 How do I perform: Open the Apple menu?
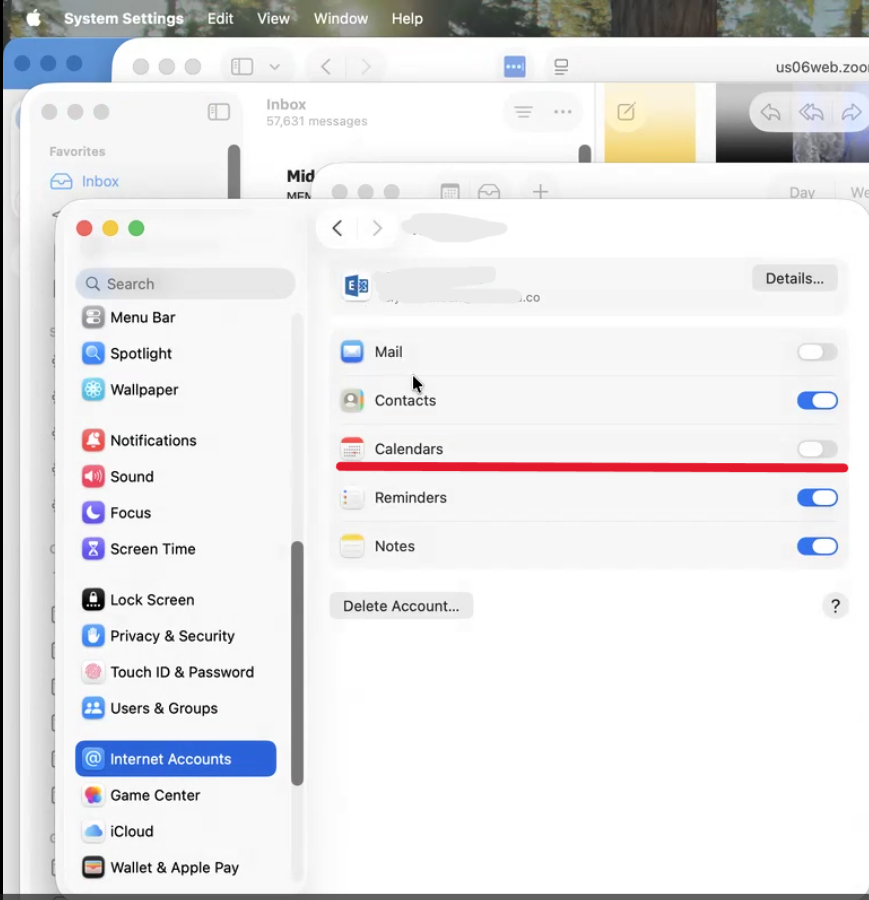click(x=33, y=18)
